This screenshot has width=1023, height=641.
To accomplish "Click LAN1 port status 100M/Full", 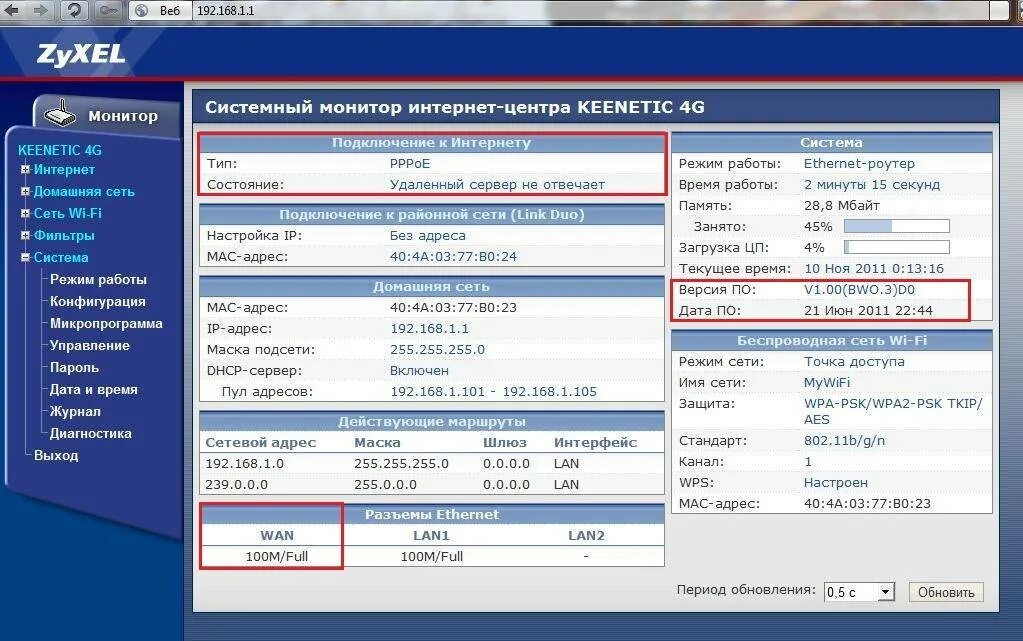I will point(431,557).
